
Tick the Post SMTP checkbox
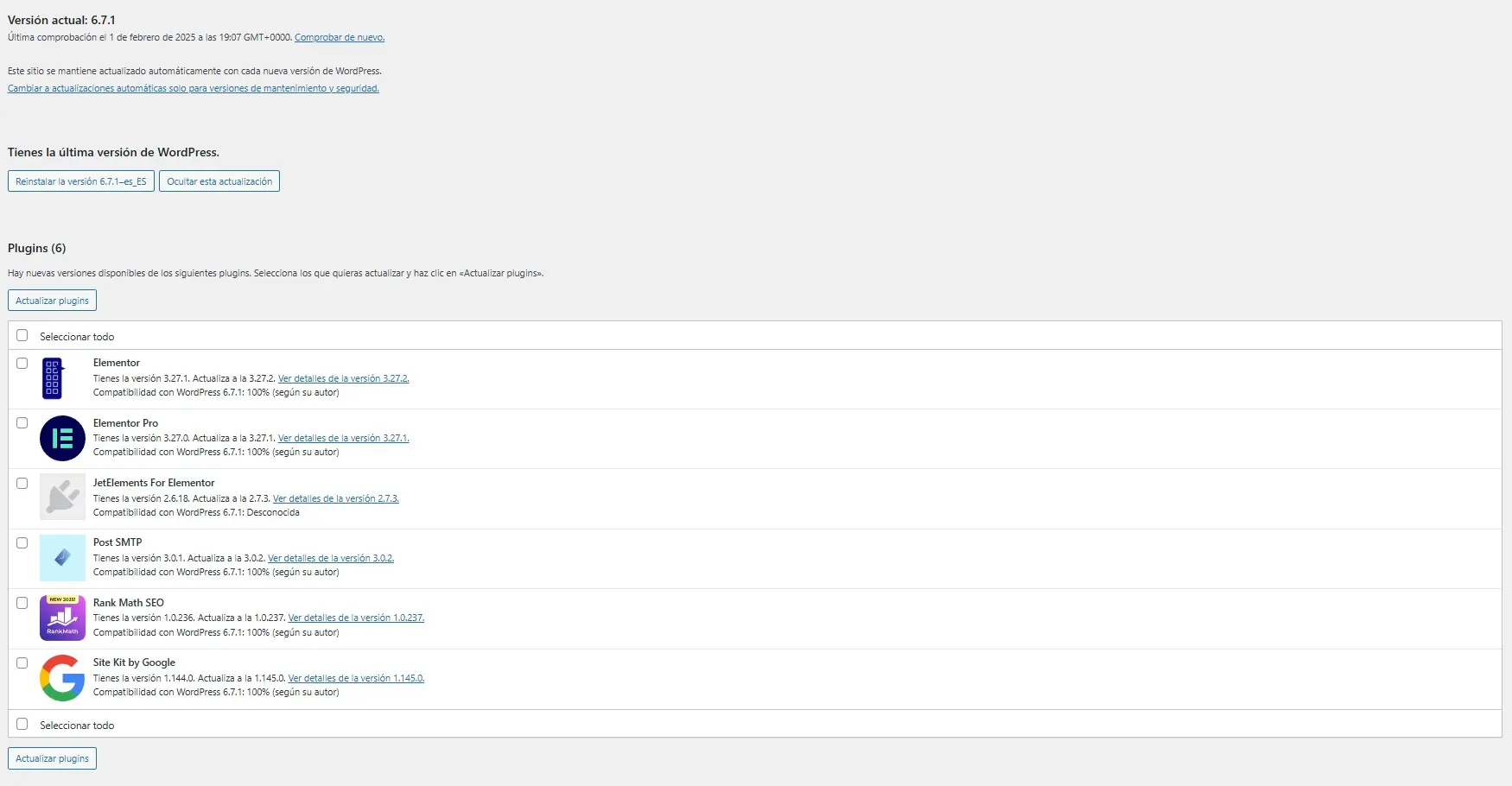pos(22,542)
